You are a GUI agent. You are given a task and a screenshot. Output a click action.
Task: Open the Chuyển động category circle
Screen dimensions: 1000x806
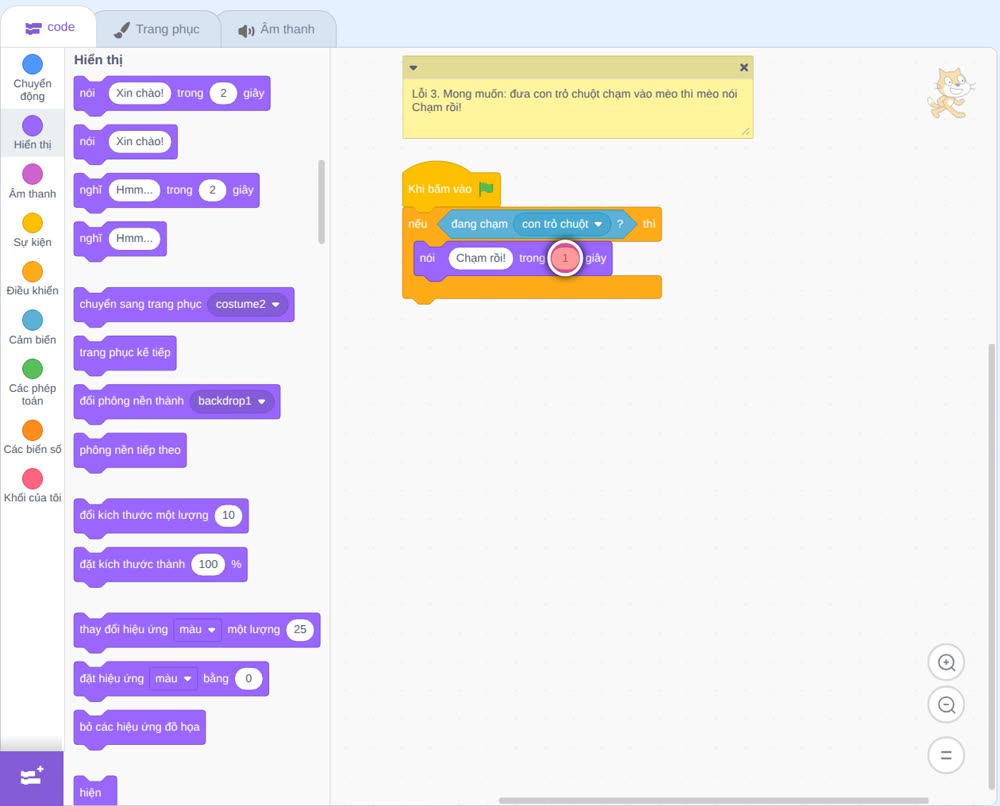[33, 64]
